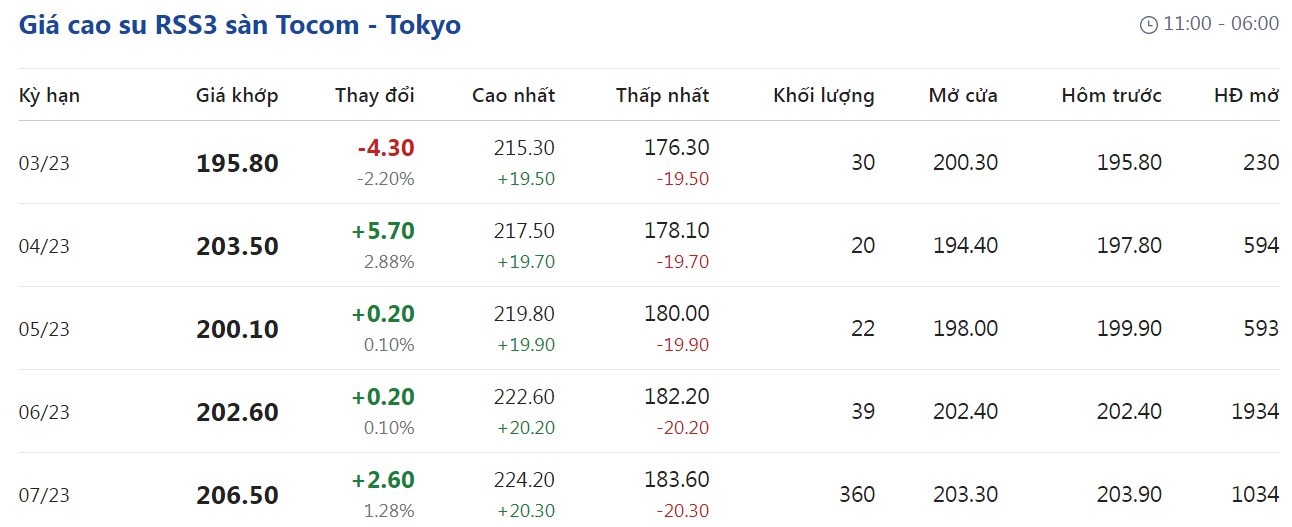
Task: Click the 04/23 contract term
Action: (x=44, y=247)
